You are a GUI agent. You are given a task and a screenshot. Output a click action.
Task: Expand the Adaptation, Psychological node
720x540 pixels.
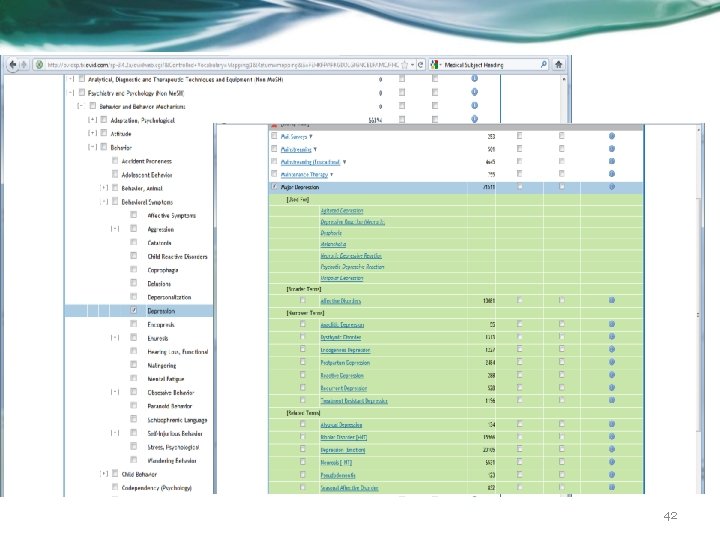click(x=92, y=120)
